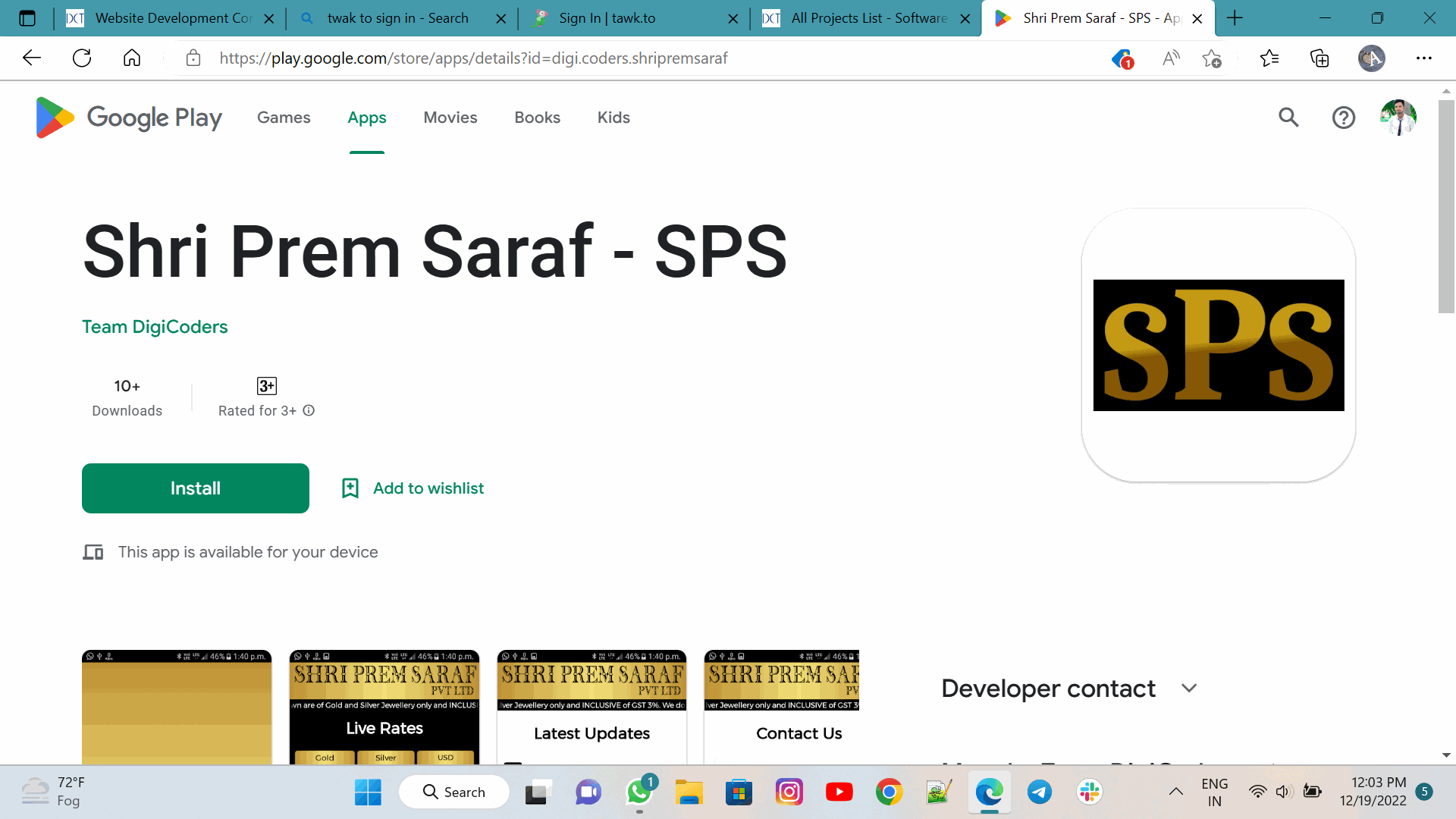
Task: Open YouTube from taskbar
Action: tap(839, 792)
